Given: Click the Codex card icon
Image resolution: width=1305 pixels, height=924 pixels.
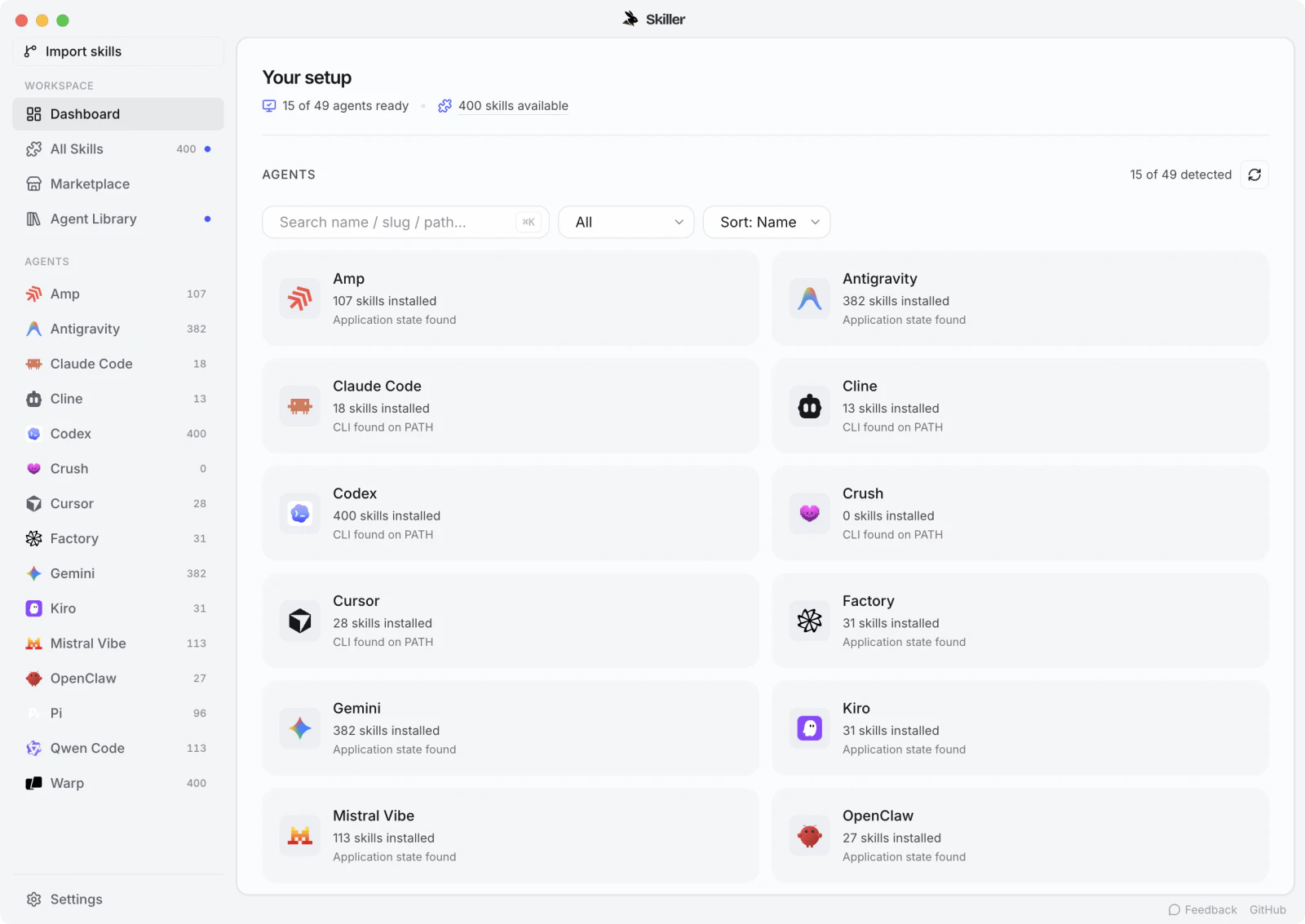Looking at the screenshot, I should coord(300,514).
